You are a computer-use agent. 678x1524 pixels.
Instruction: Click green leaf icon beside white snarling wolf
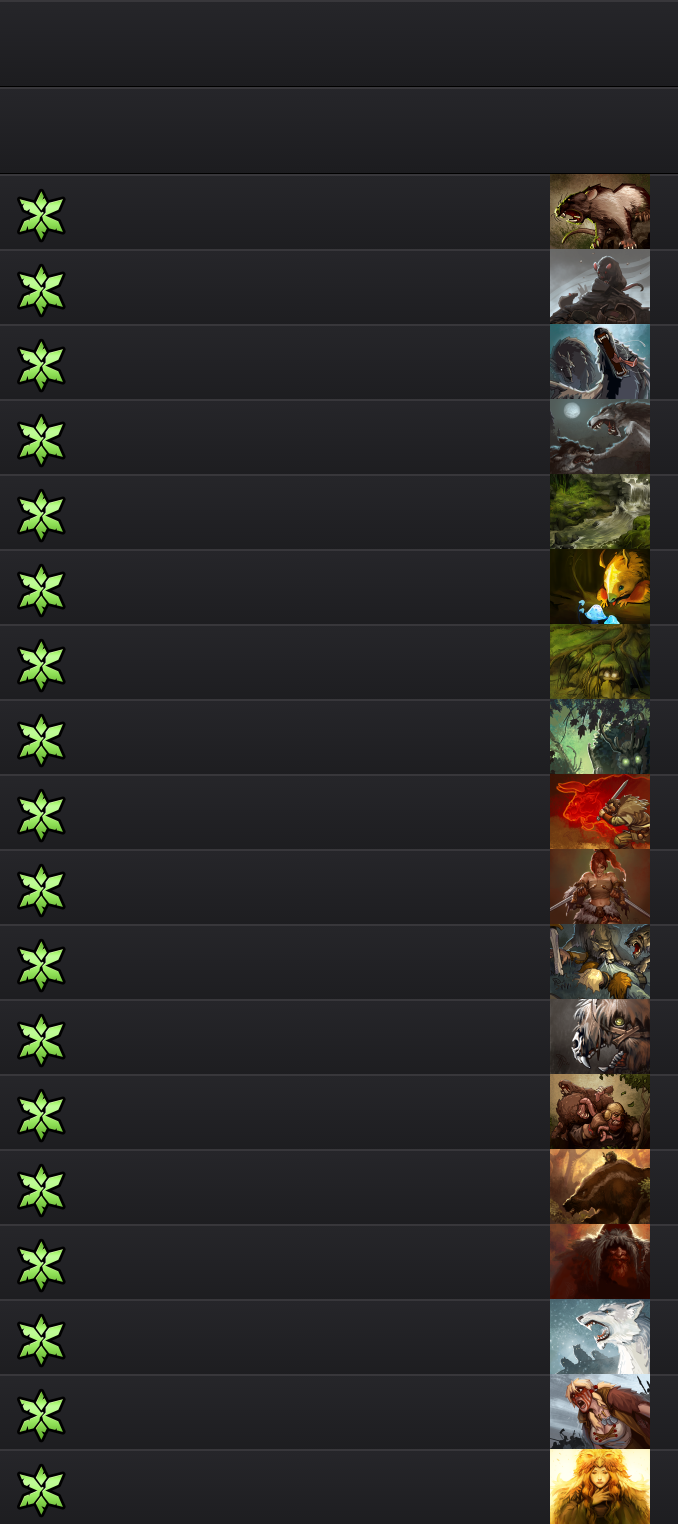coord(41,1340)
